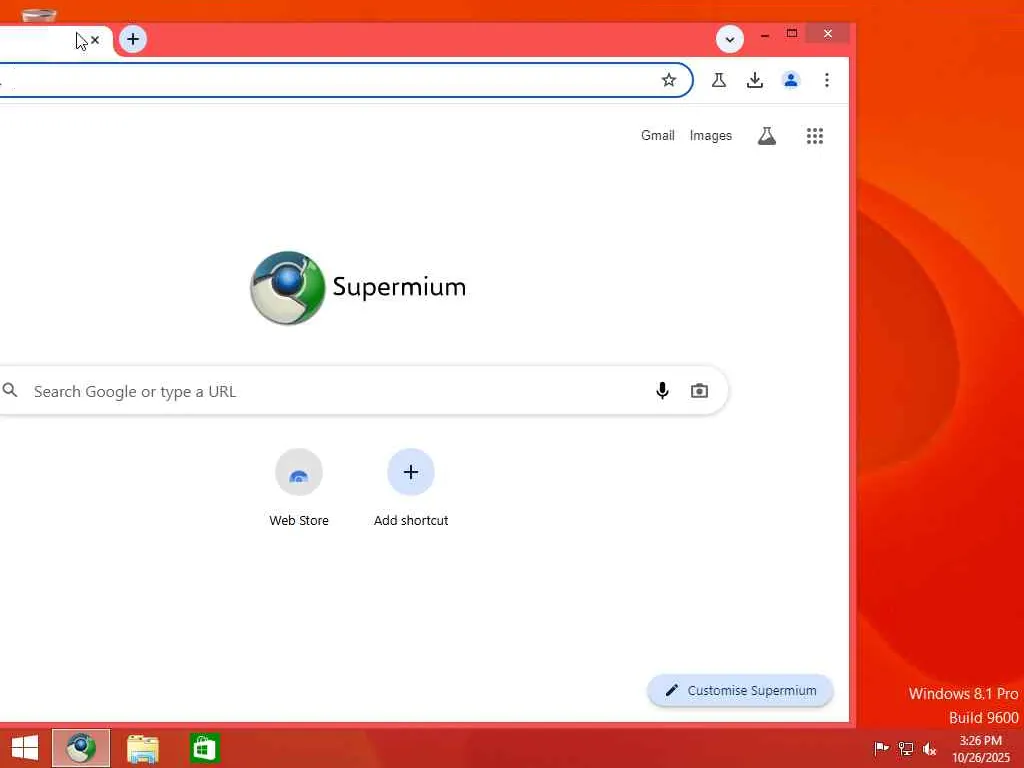Screen dimensions: 1024x768
Task: Close the current browser tab
Action: pos(95,40)
